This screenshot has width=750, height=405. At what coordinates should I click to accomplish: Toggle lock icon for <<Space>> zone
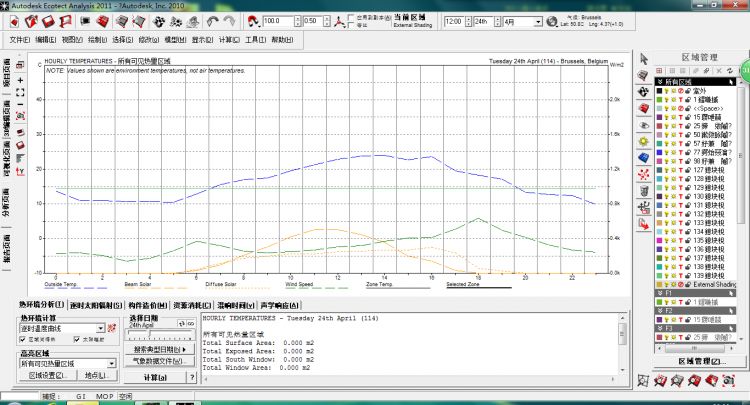pyautogui.click(x=687, y=109)
